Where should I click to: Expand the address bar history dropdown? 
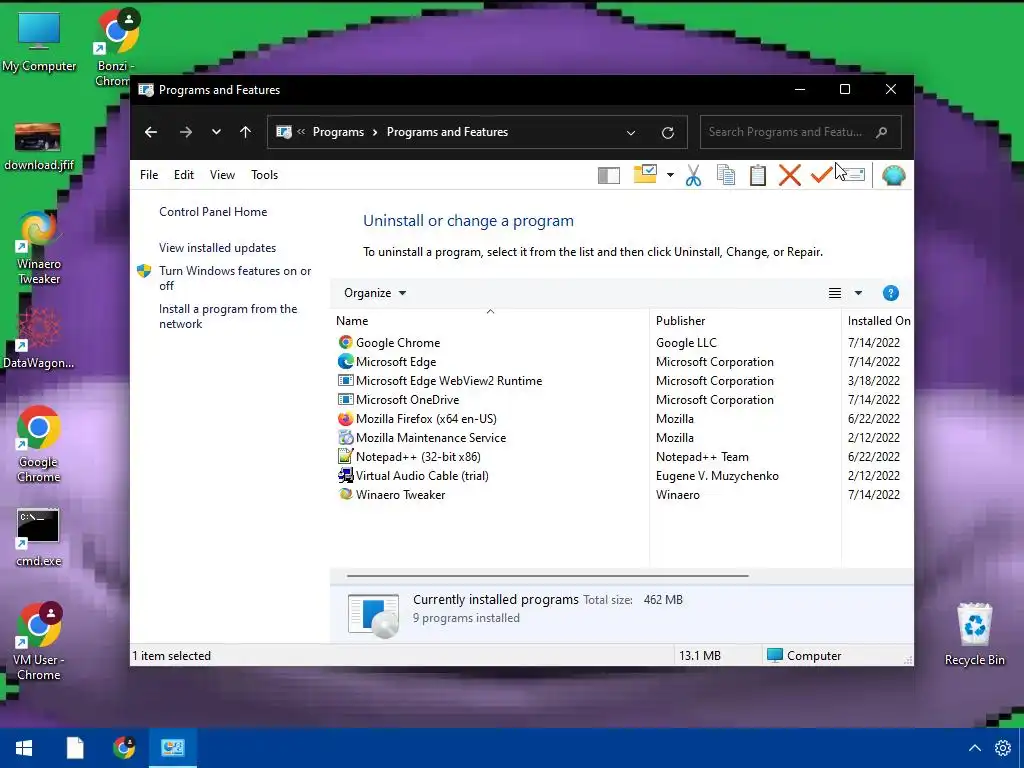click(631, 133)
